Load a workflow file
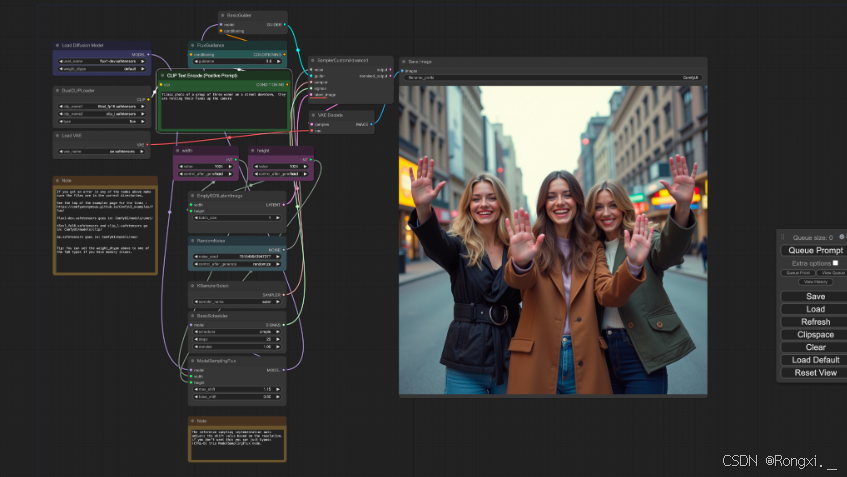The image size is (847, 477). point(815,309)
